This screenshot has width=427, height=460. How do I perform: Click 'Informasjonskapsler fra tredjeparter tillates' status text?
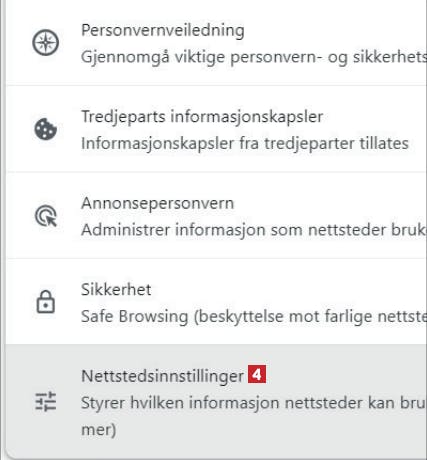click(x=245, y=144)
